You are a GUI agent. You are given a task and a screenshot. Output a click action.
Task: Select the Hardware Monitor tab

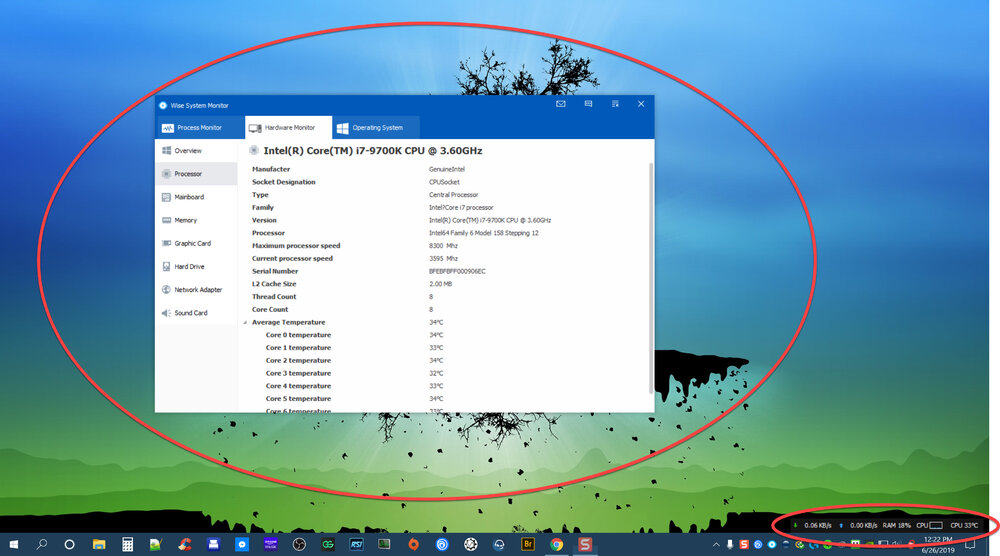288,128
